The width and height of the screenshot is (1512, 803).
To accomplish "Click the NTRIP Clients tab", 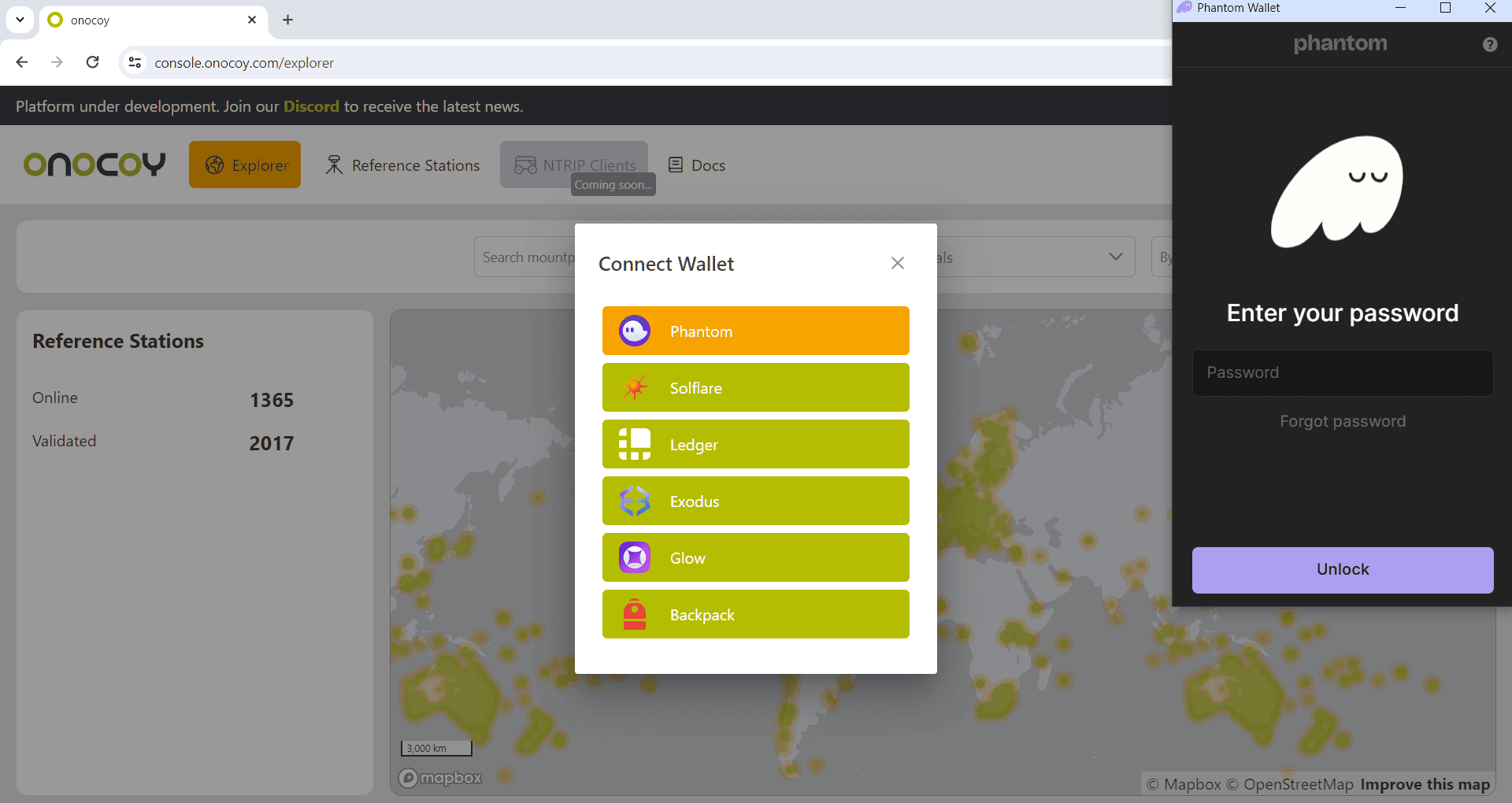I will point(574,165).
